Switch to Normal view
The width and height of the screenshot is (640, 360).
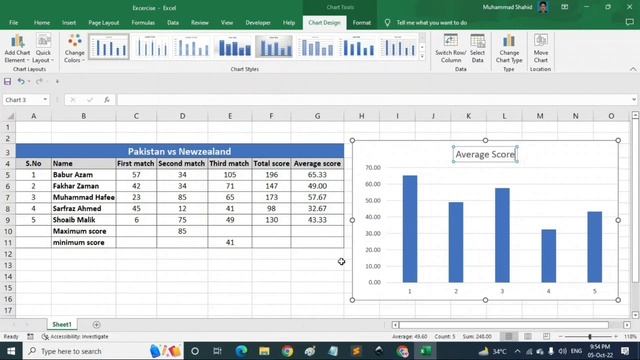tap(509, 336)
